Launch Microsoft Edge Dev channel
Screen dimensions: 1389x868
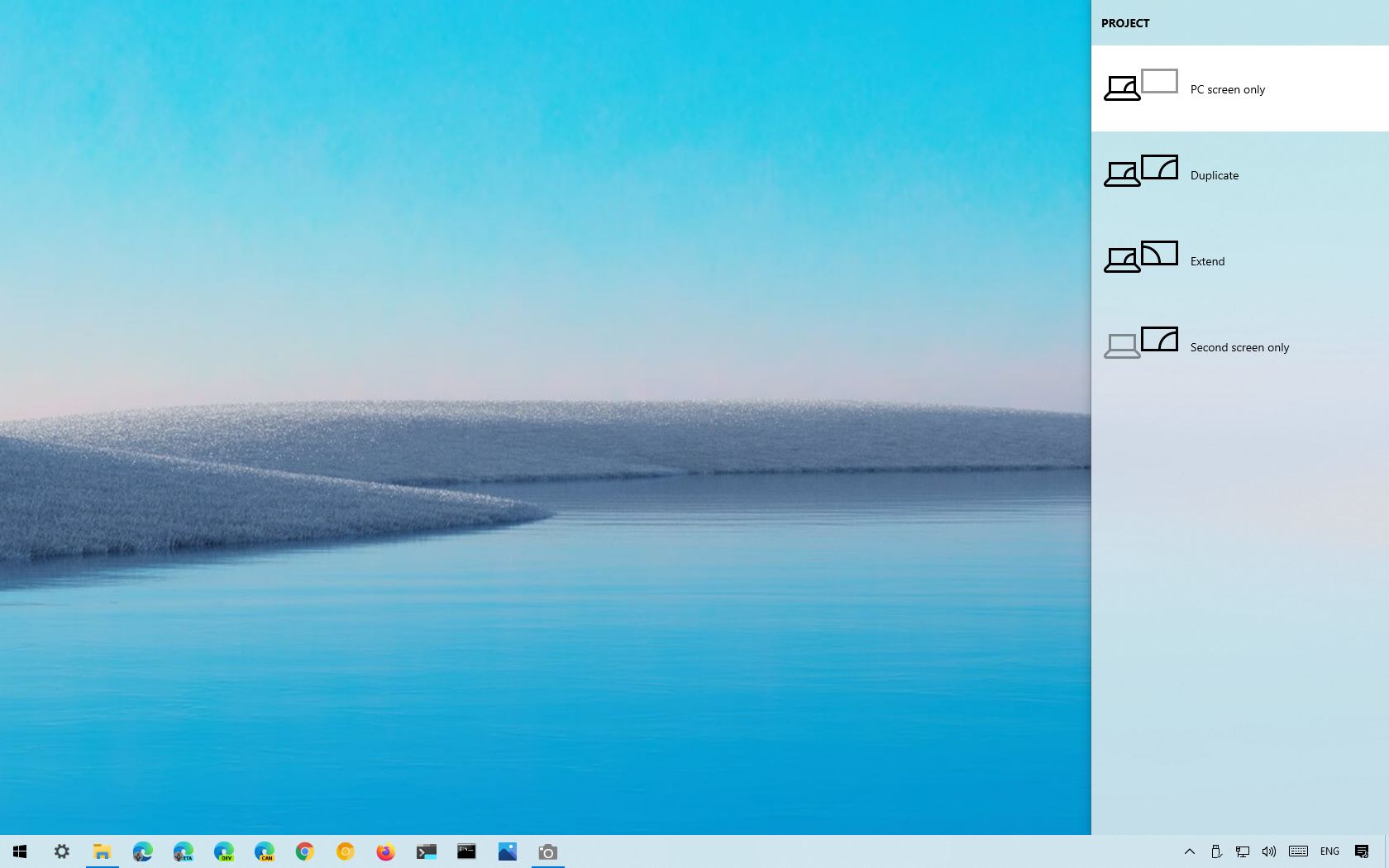pyautogui.click(x=223, y=851)
